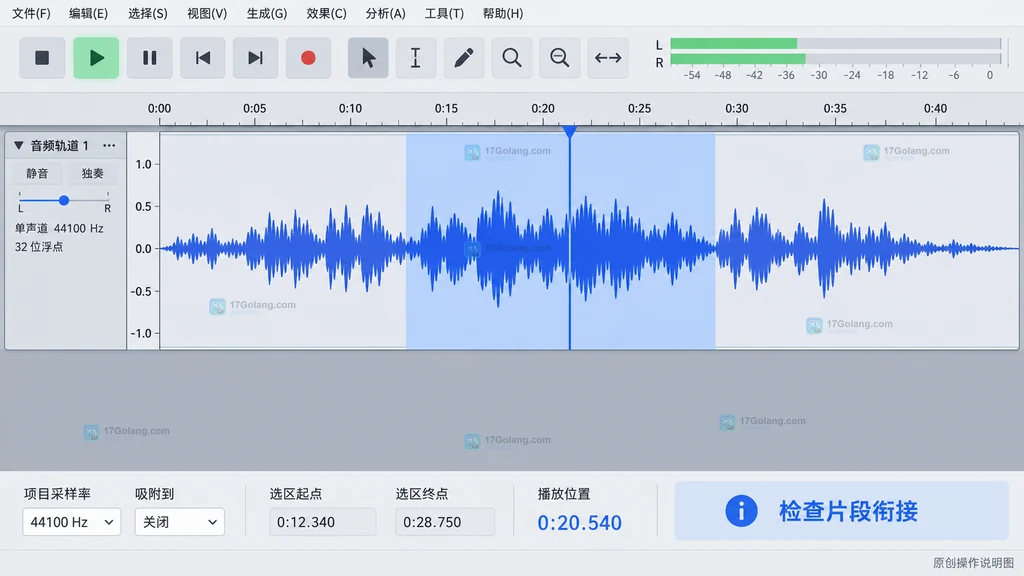Click the 0:15 mark on time ruler
This screenshot has width=1024, height=576.
446,108
